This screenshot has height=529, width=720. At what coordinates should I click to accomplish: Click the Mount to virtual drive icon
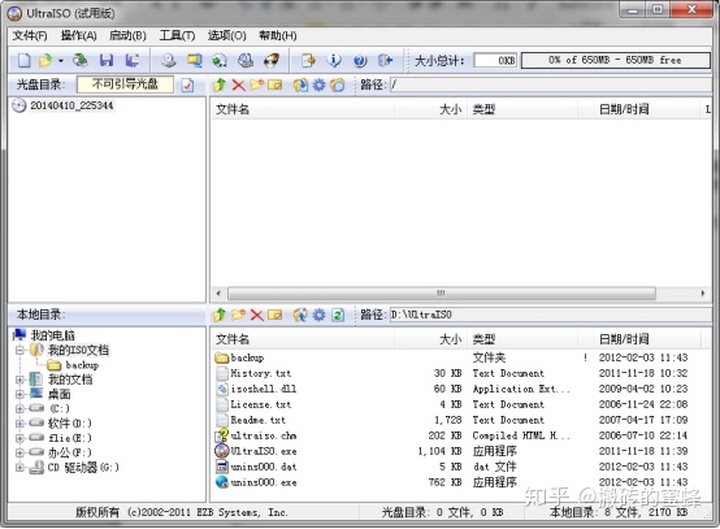(x=246, y=61)
